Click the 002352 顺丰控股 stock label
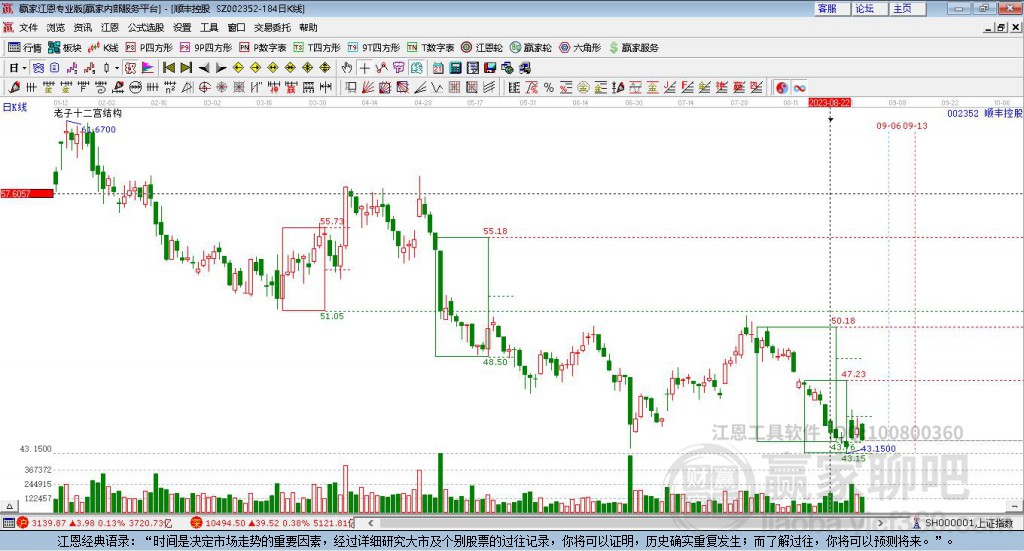Image resolution: width=1024 pixels, height=551 pixels. [x=984, y=113]
